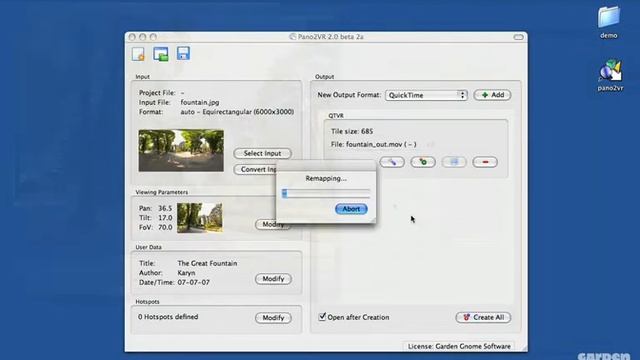The height and width of the screenshot is (360, 640).
Task: Click the Pan value 36.5
Action: pos(165,208)
